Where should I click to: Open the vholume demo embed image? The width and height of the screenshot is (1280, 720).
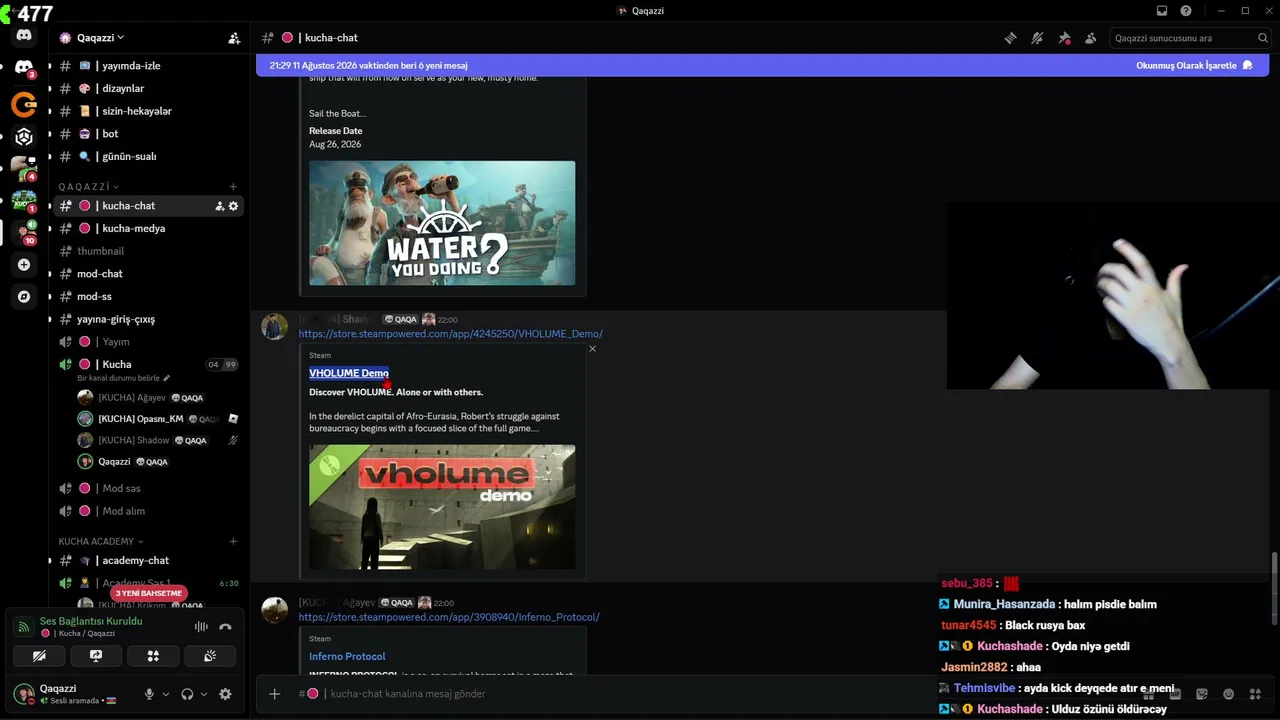click(442, 507)
